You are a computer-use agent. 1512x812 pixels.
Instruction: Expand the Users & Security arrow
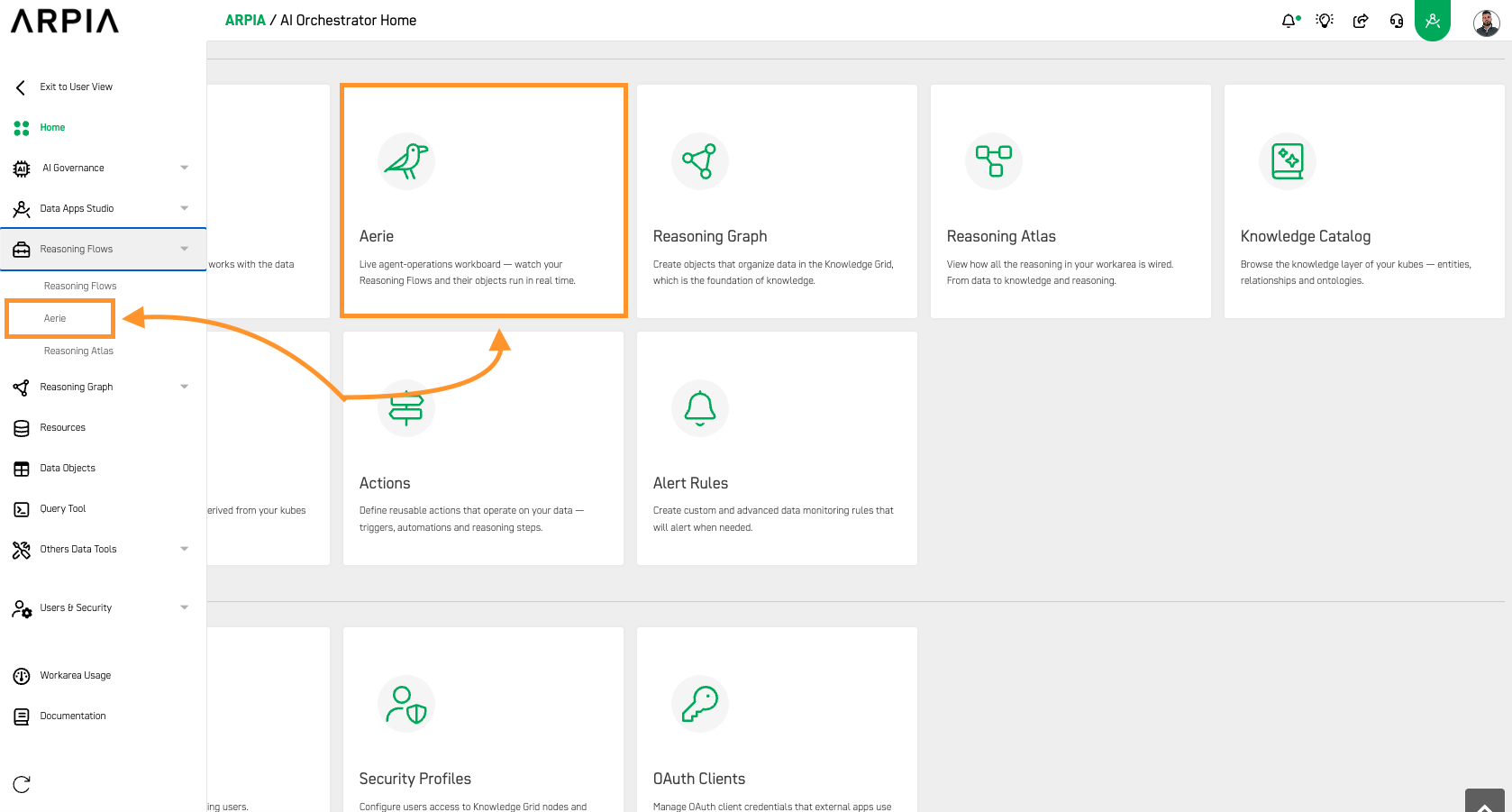click(x=185, y=607)
